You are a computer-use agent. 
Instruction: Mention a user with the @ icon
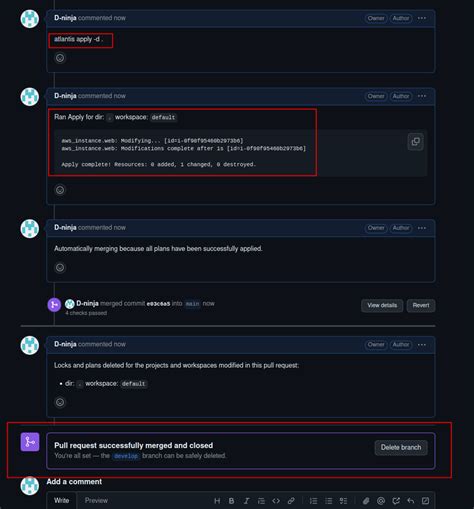(381, 501)
